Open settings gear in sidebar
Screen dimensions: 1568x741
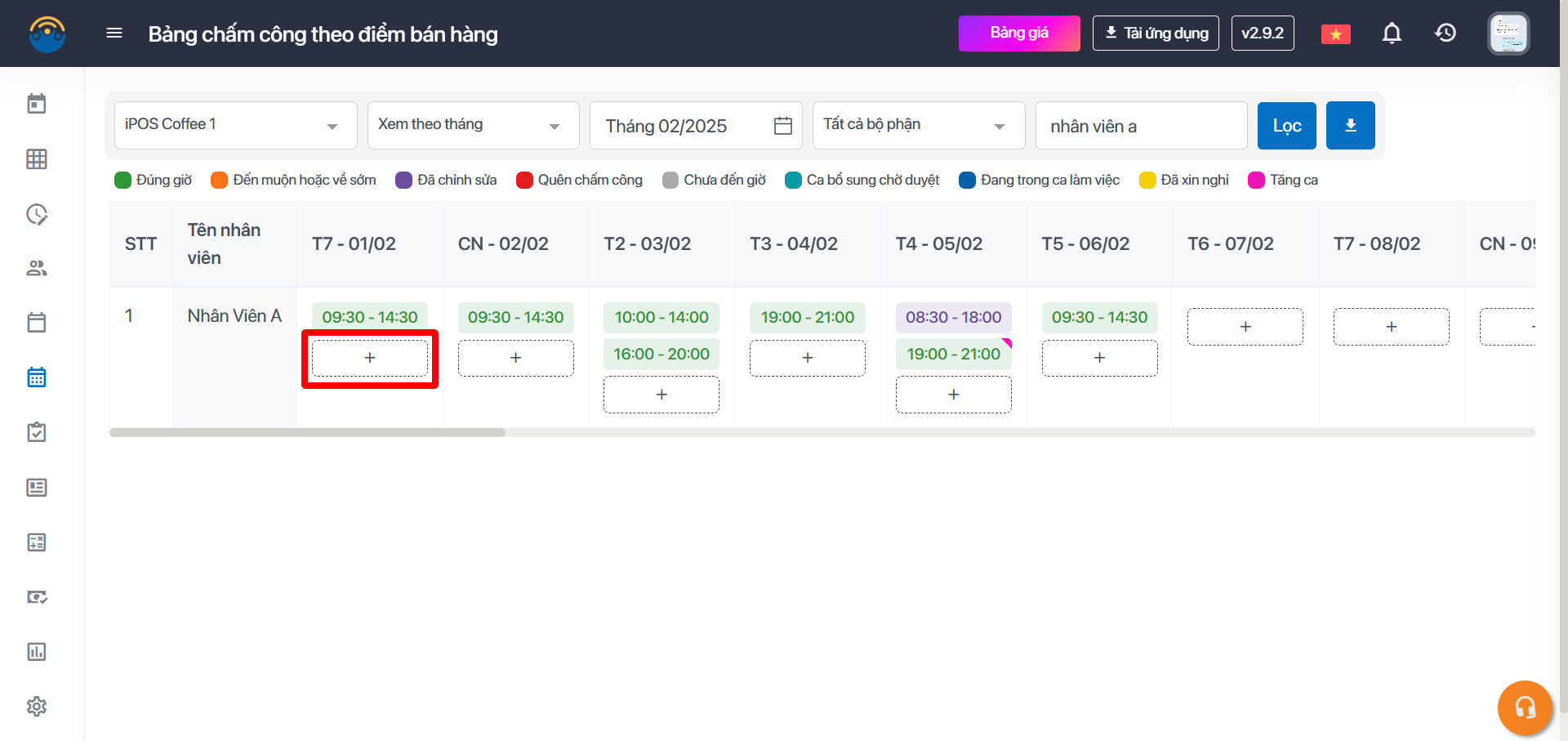(x=37, y=706)
